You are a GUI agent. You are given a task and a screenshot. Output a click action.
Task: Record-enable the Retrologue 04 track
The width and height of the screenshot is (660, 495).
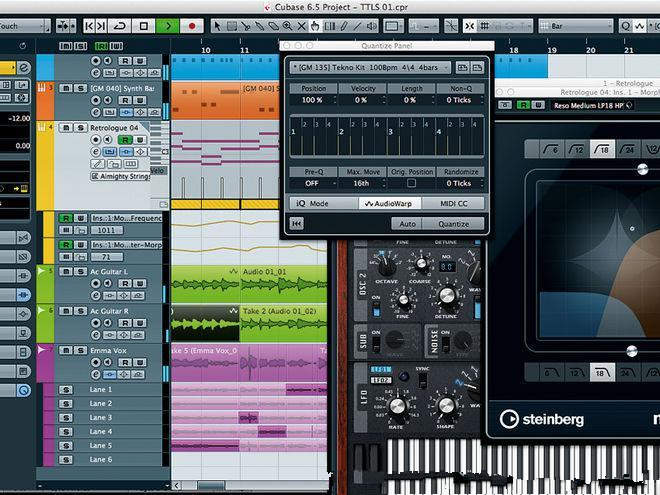click(96, 139)
